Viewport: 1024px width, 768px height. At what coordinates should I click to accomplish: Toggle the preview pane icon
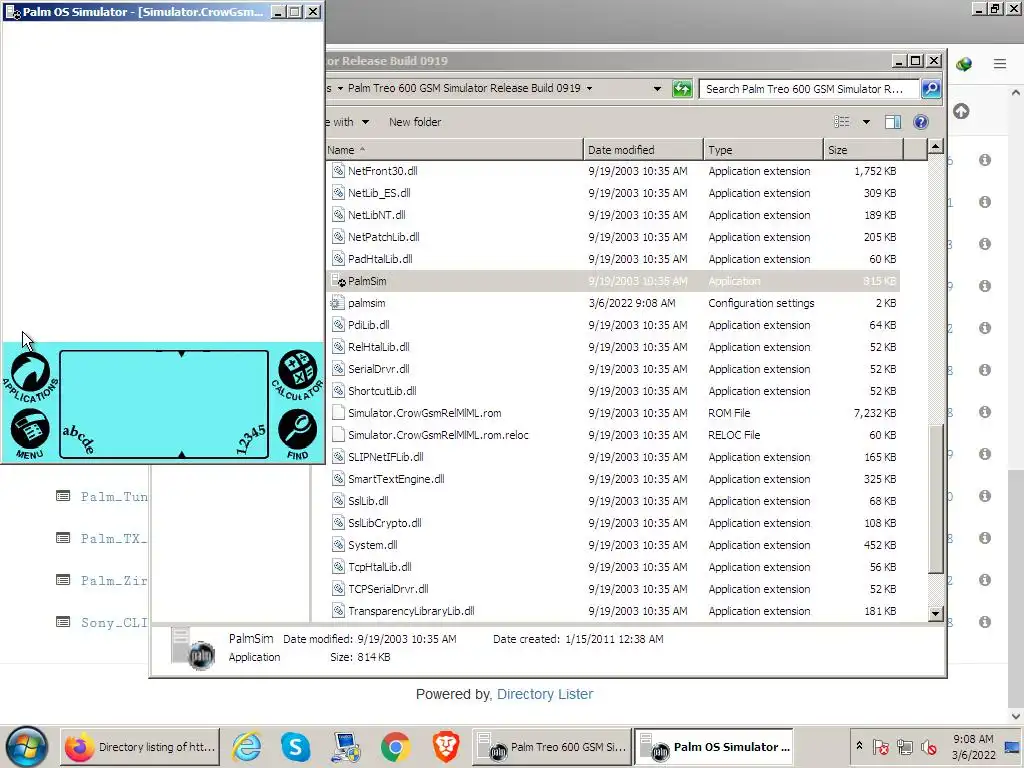click(893, 122)
